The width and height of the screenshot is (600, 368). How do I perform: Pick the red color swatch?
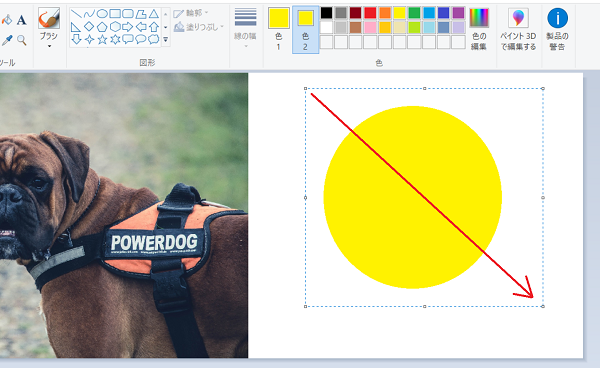[x=370, y=13]
